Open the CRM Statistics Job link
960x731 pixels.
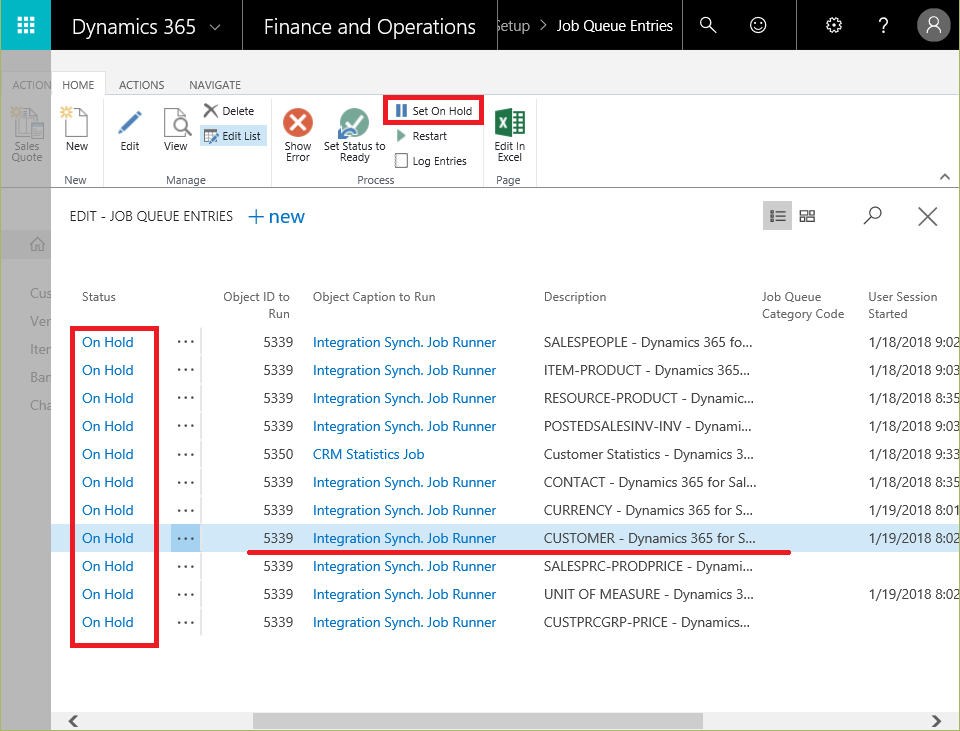click(x=369, y=454)
